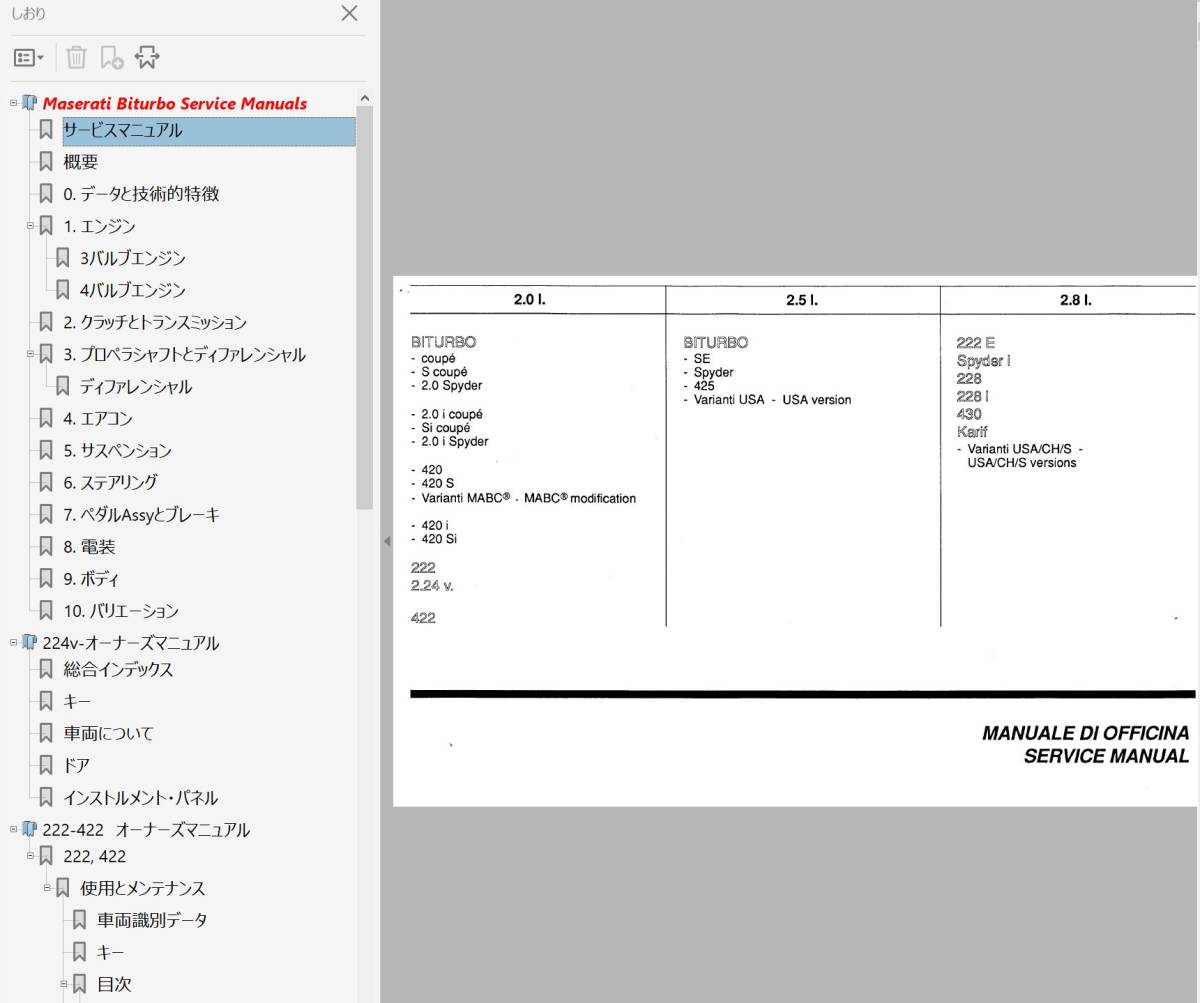Open キー bookmark under 使用とメンテナンス
This screenshot has height=1003, width=1200.
tap(111, 952)
